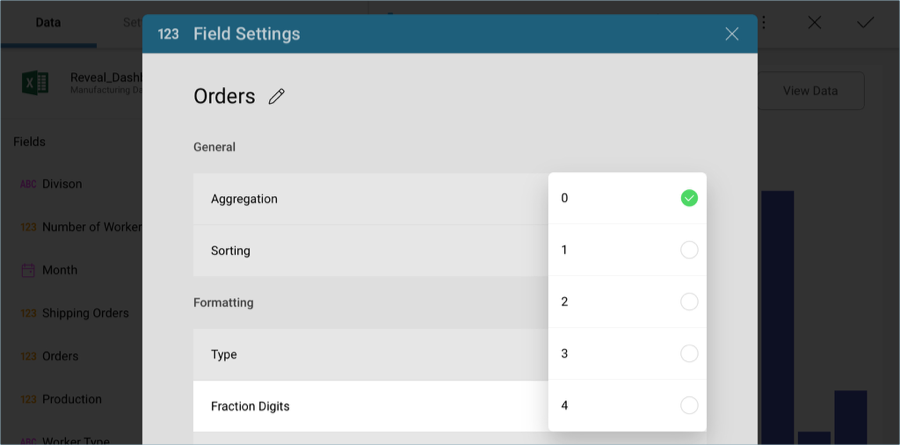This screenshot has width=900, height=445.
Task: Click the calendar icon next to Month
Action: 28,270
